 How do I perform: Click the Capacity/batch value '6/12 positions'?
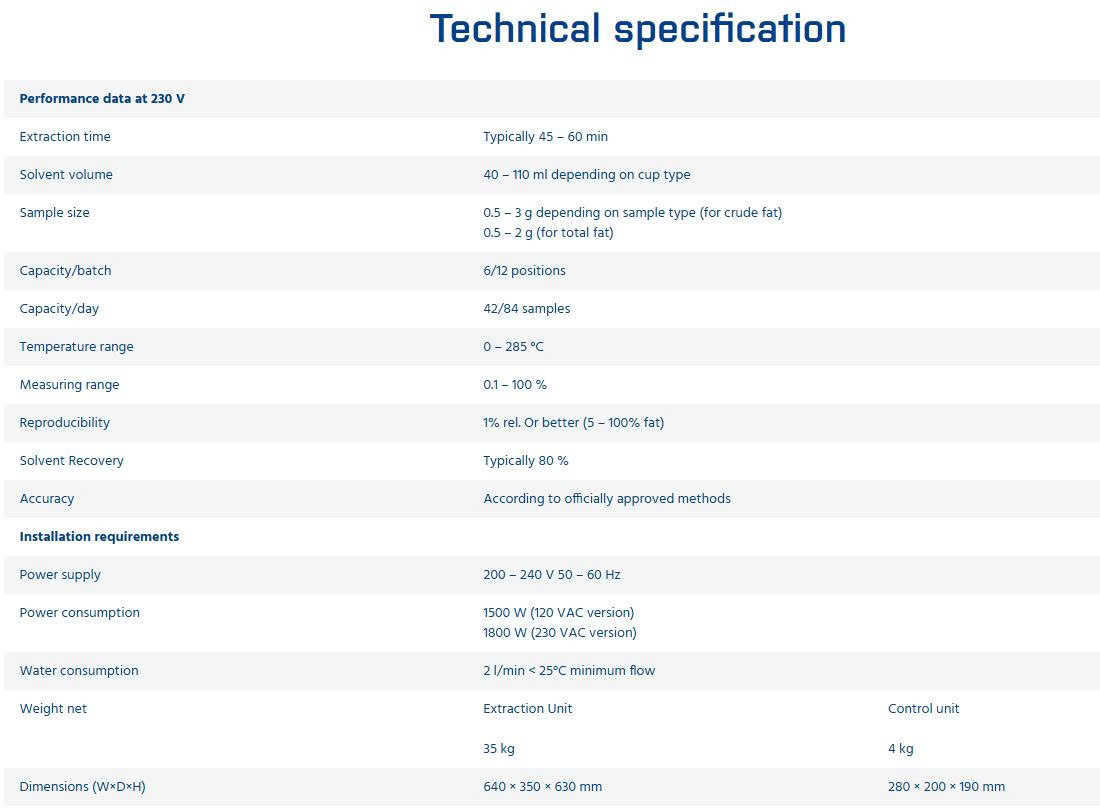click(x=524, y=271)
